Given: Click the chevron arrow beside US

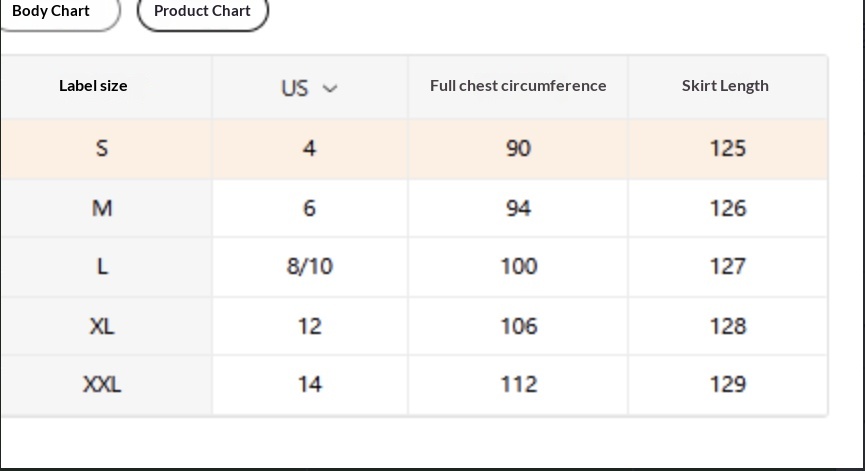Looking at the screenshot, I should pos(331,88).
